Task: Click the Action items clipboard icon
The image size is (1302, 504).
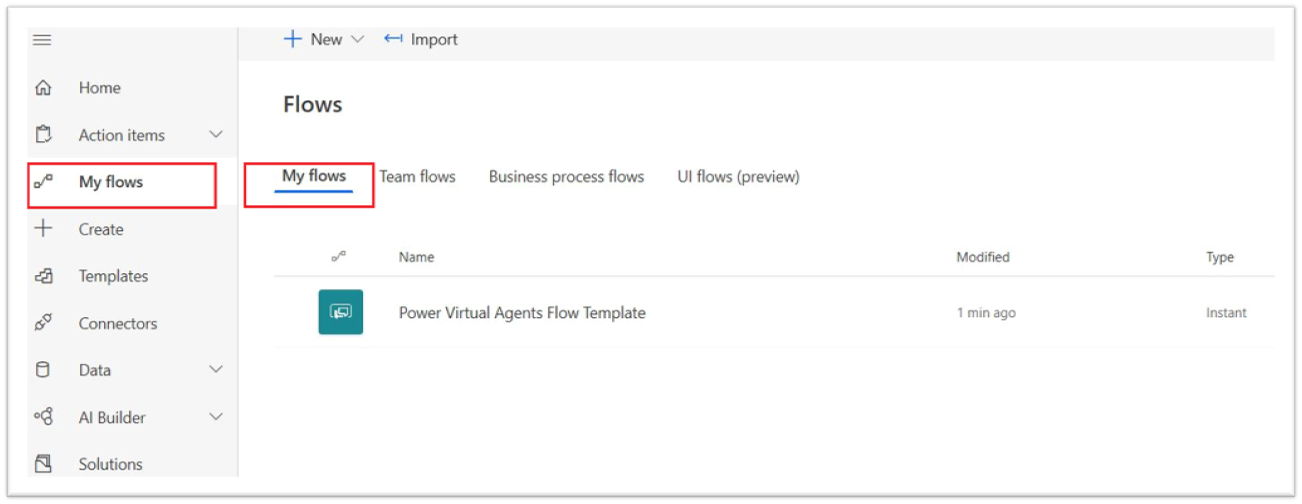Action: [x=43, y=135]
